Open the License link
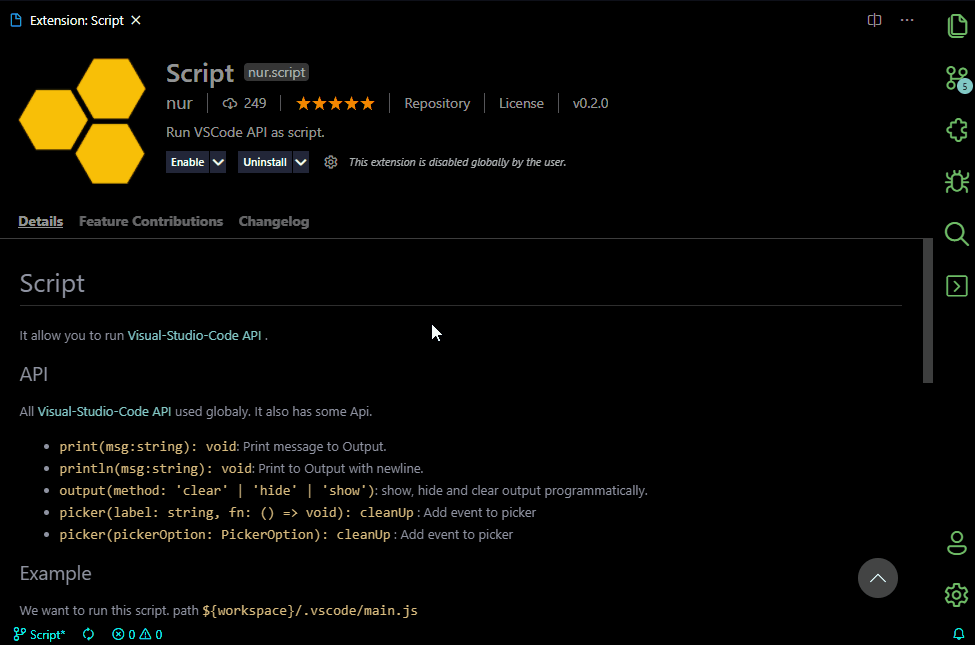This screenshot has height=645, width=975. [521, 103]
